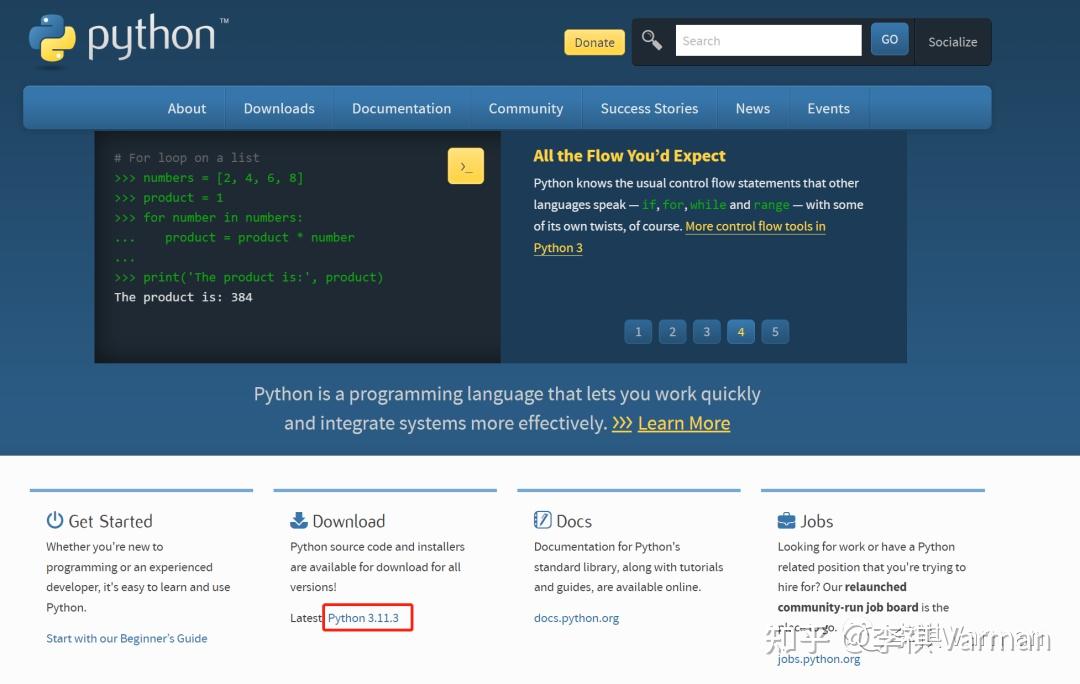Visit docs.python.org
This screenshot has height=684, width=1080.
coord(577,618)
